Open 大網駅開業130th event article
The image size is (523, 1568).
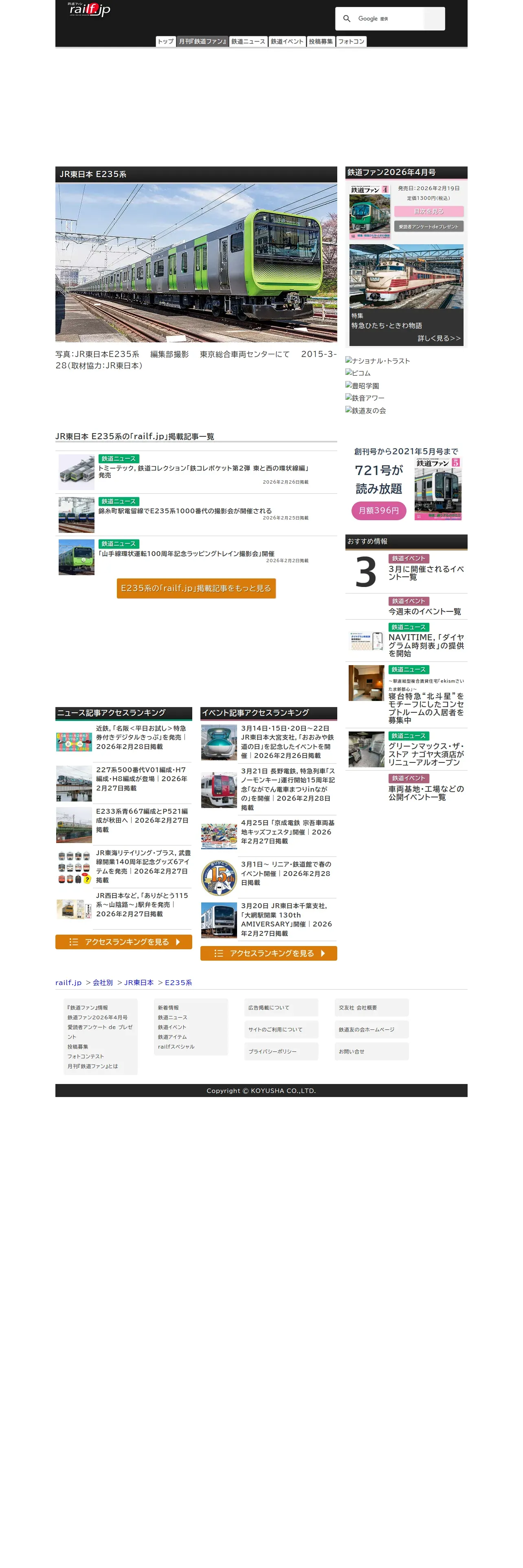288,919
